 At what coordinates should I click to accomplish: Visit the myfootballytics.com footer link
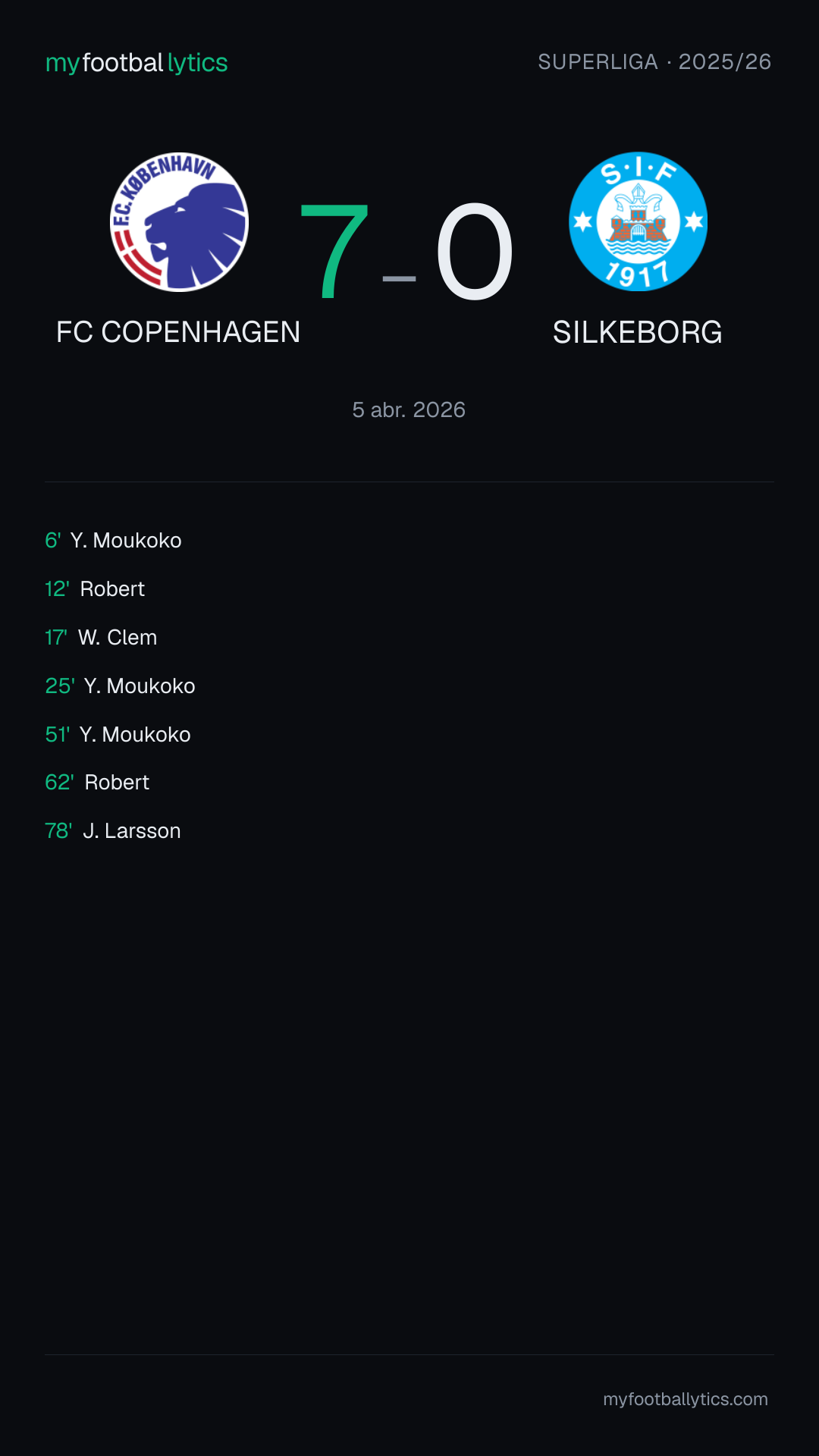pyautogui.click(x=686, y=1399)
